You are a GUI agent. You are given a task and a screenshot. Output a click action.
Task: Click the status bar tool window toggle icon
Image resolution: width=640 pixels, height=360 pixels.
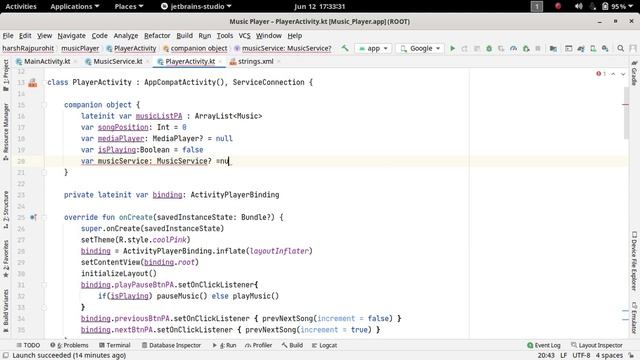pos(5,356)
